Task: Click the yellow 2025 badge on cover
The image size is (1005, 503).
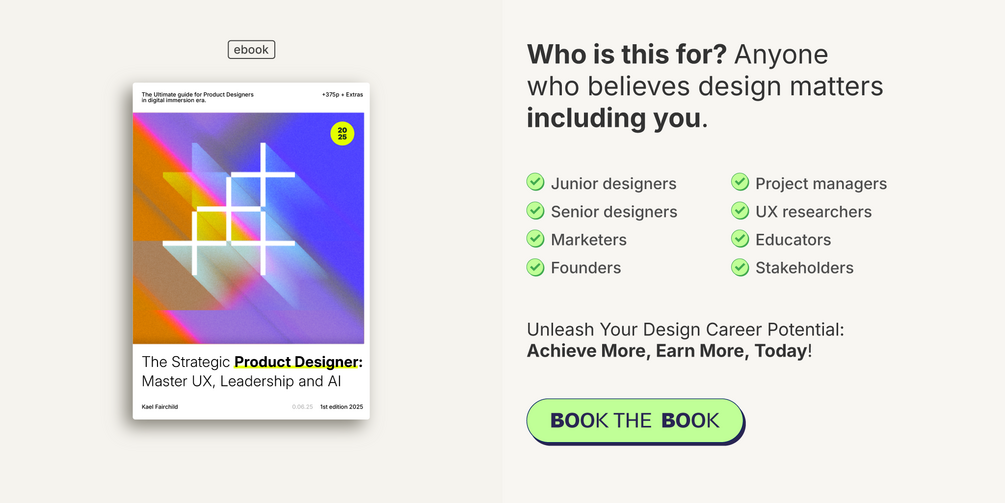Action: (x=342, y=134)
